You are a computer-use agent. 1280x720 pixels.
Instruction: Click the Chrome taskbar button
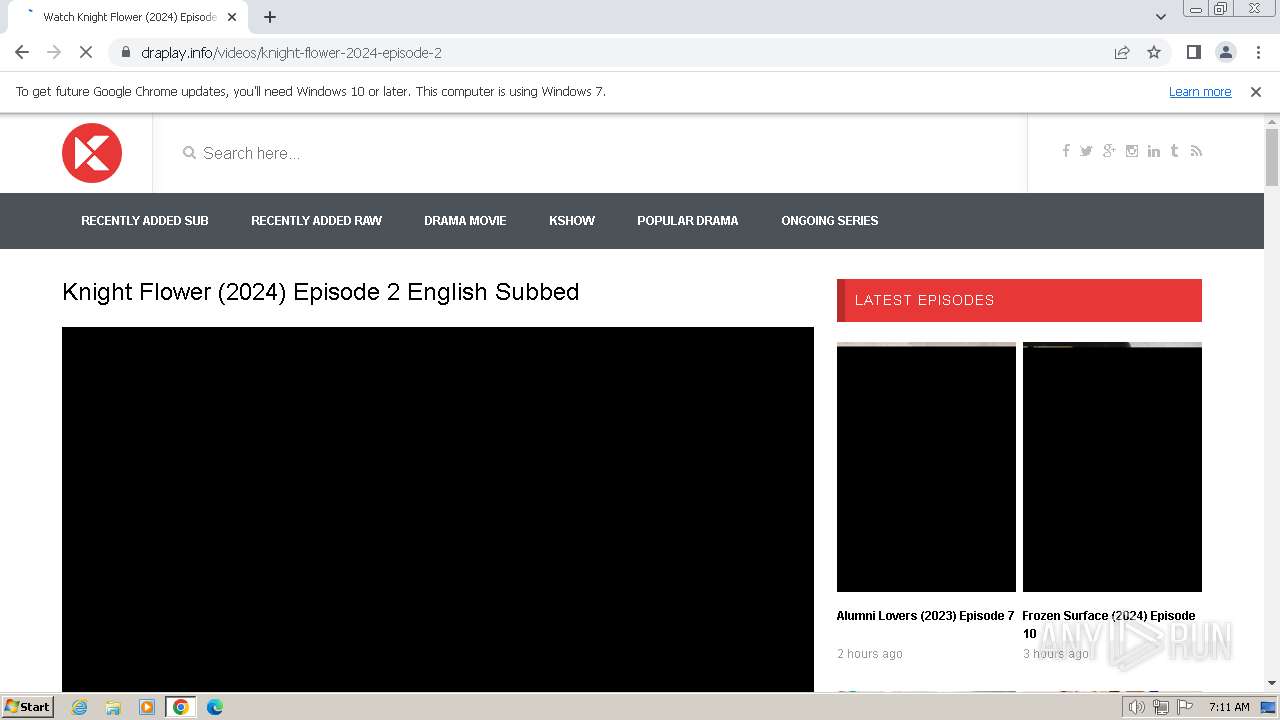point(181,707)
